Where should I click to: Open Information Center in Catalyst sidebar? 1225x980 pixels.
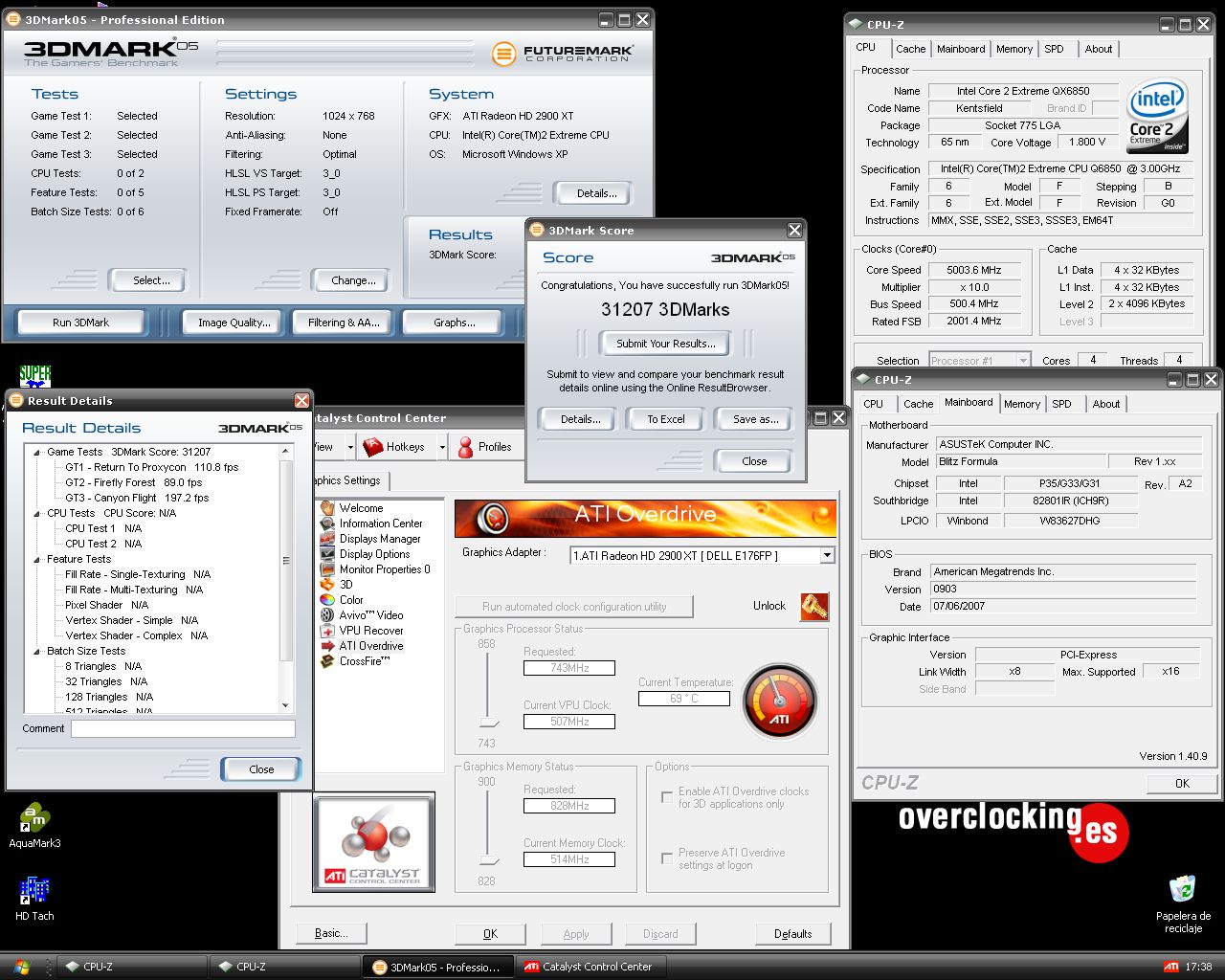[380, 523]
